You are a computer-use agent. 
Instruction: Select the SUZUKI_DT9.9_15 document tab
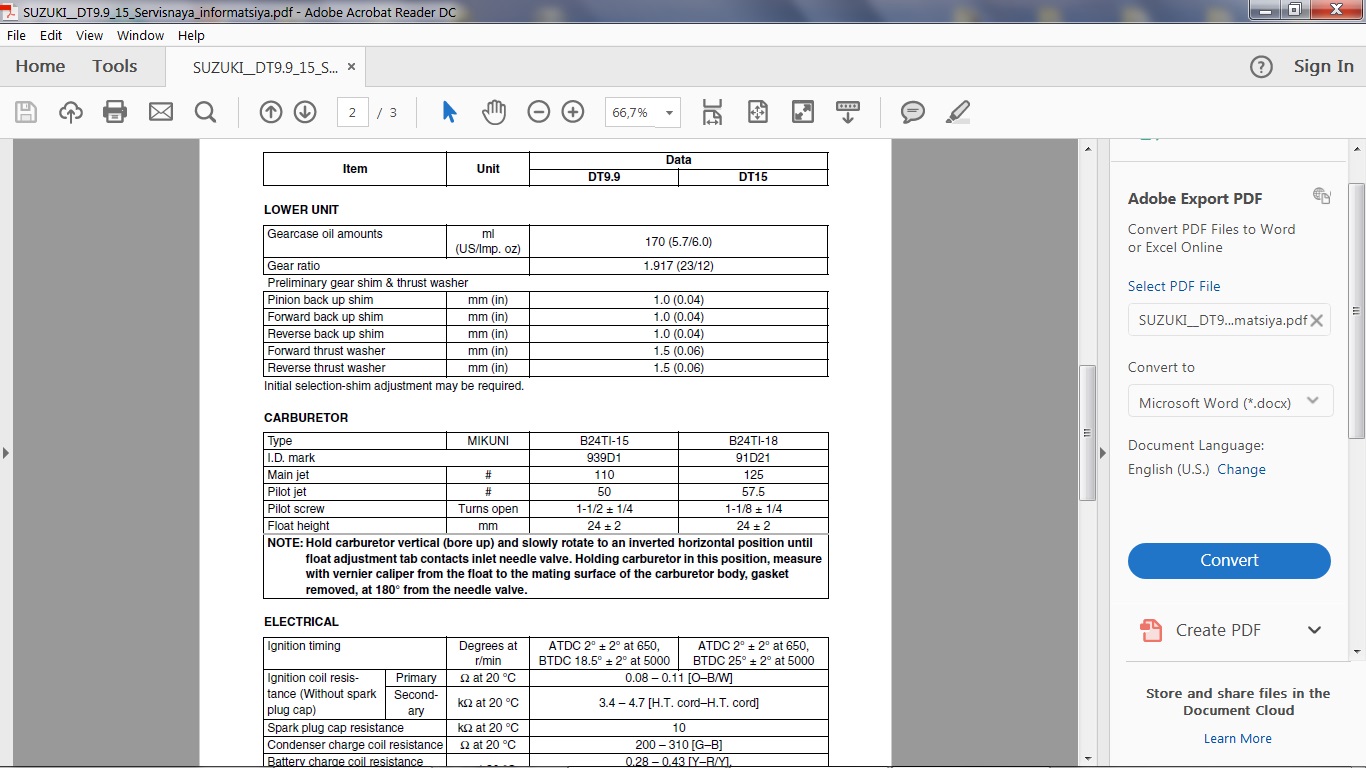tap(266, 68)
